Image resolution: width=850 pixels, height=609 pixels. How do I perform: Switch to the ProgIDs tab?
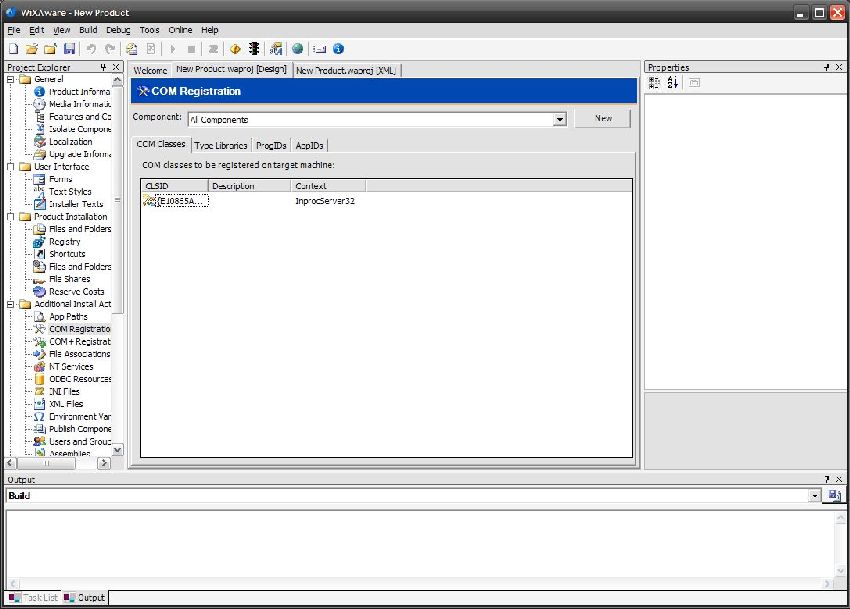(271, 145)
